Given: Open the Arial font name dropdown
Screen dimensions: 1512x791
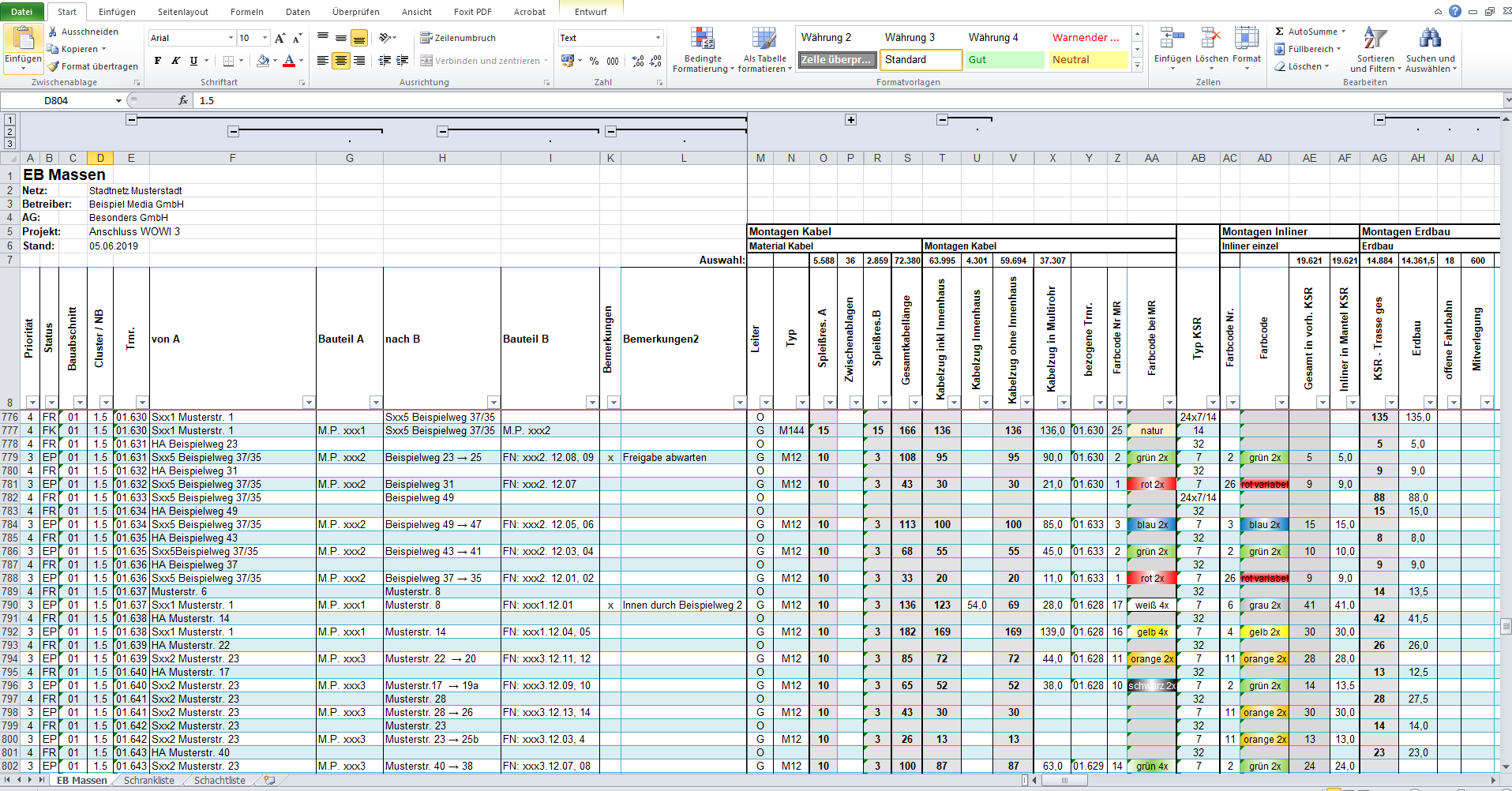Looking at the screenshot, I should [x=231, y=38].
